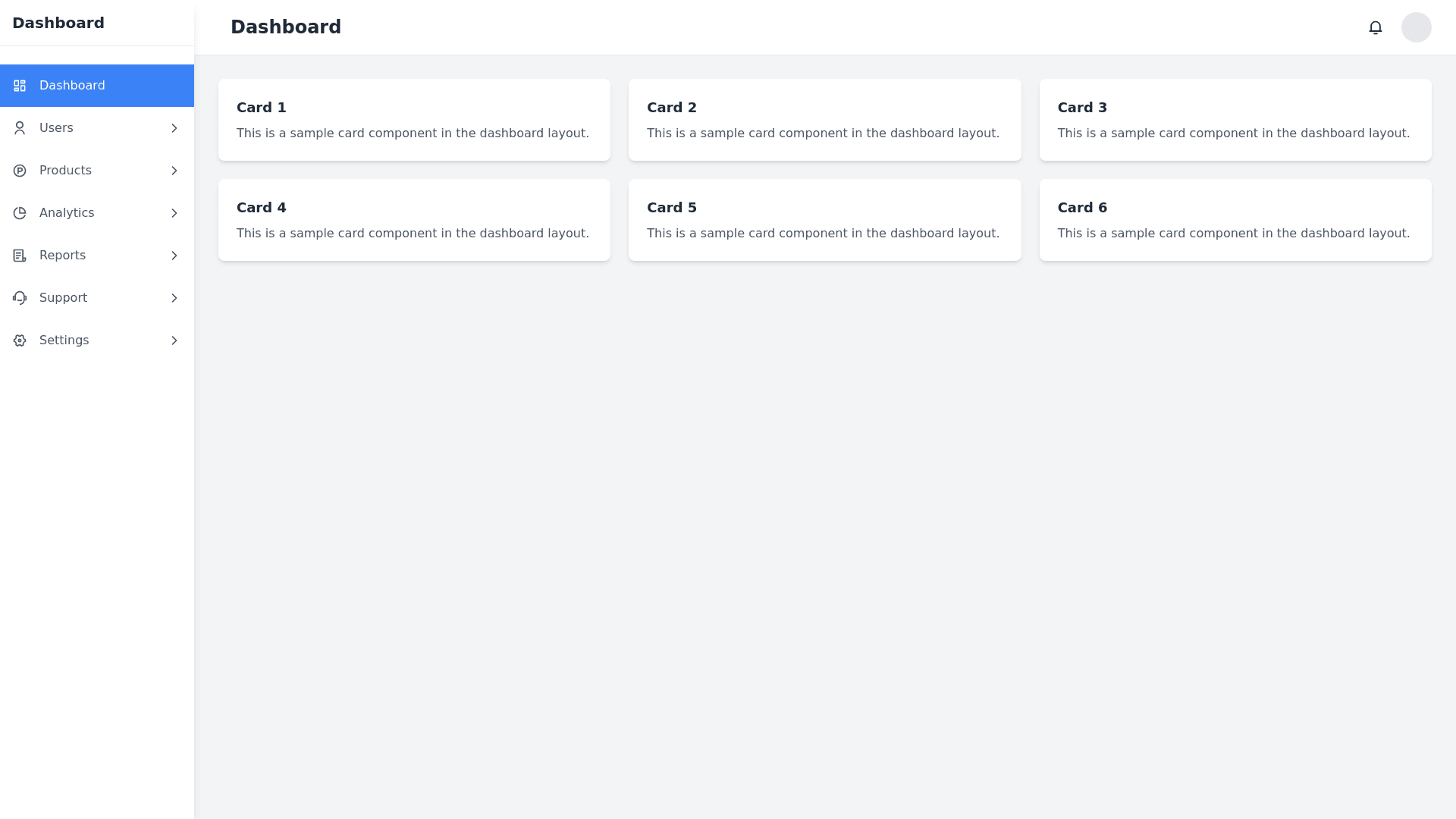The height and width of the screenshot is (819, 1456).
Task: Expand the Products submenu chevron
Action: [174, 171]
